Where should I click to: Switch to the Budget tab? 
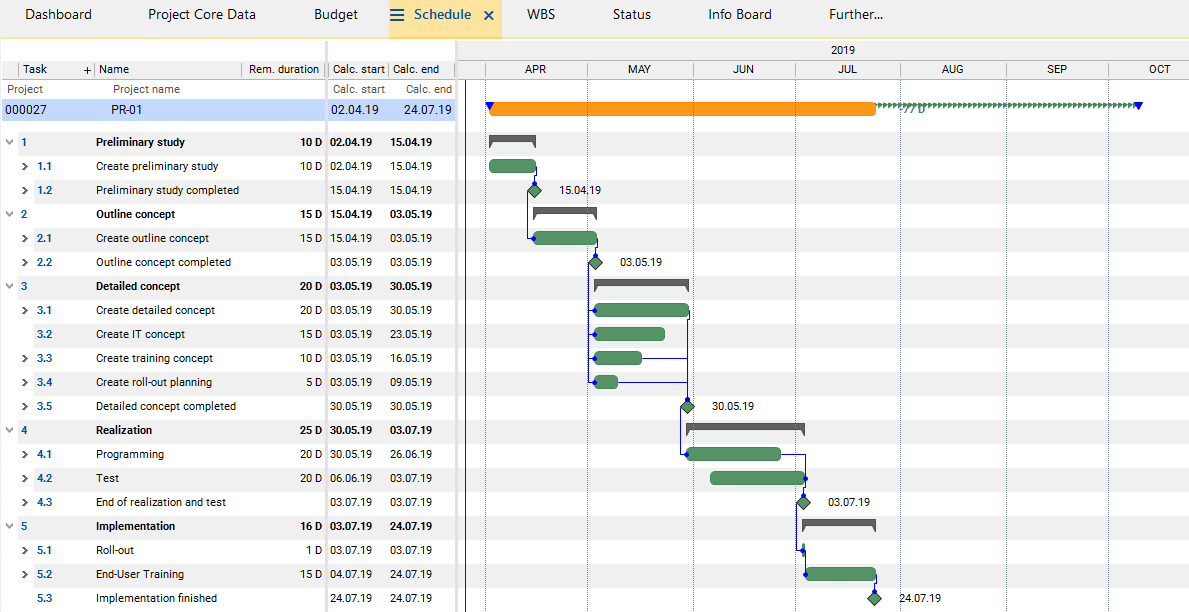[335, 15]
